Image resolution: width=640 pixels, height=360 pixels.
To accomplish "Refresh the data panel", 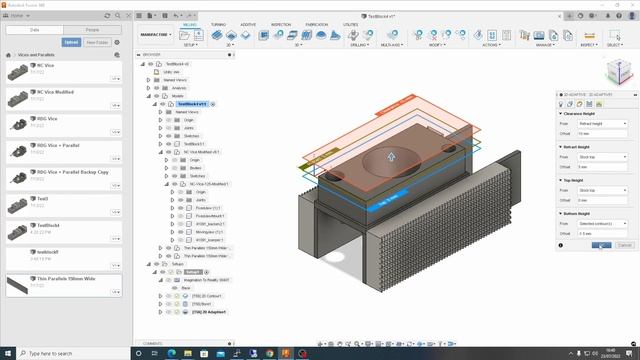I will (107, 16).
